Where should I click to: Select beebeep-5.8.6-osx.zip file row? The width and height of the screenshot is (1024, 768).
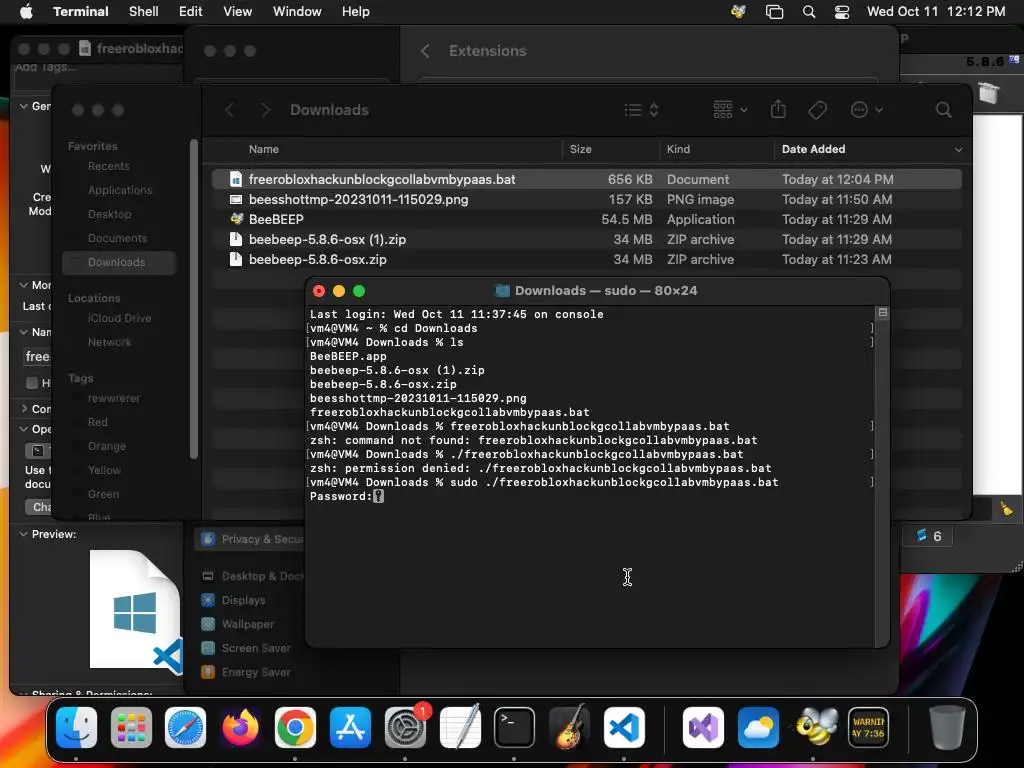586,259
